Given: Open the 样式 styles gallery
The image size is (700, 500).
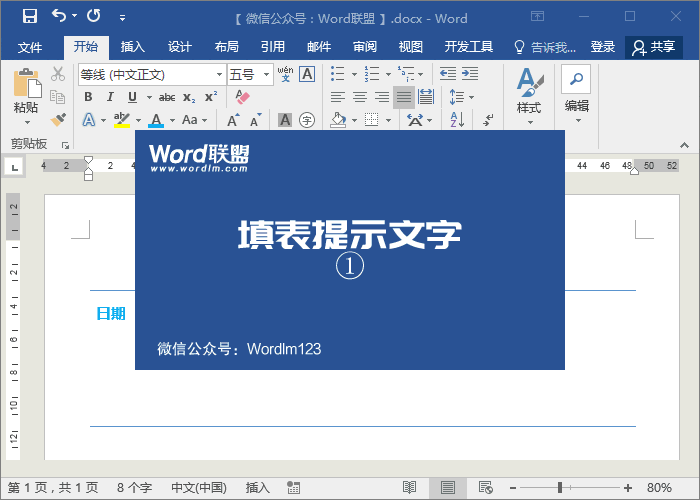Looking at the screenshot, I should coord(529,96).
